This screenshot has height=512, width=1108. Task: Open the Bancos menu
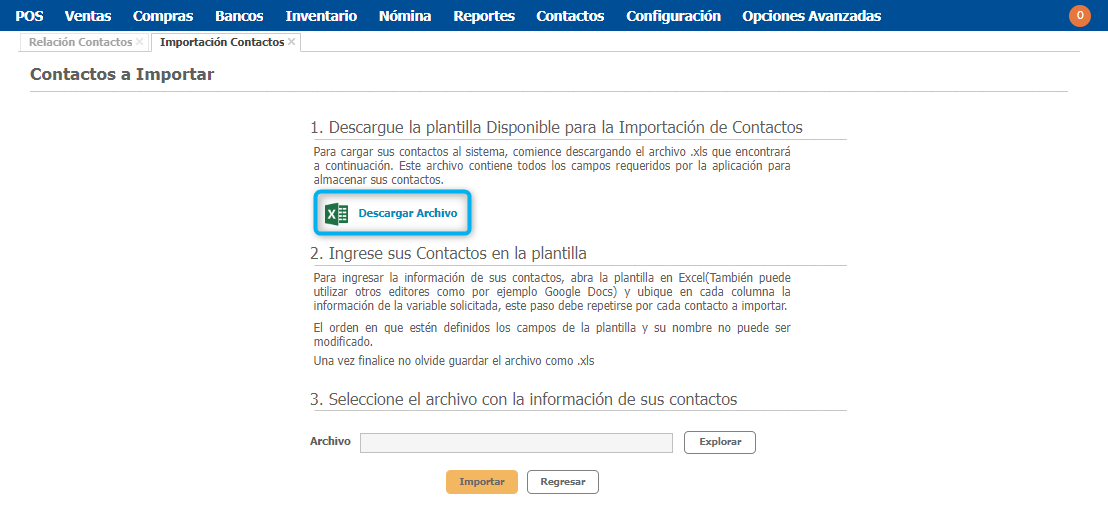point(239,16)
